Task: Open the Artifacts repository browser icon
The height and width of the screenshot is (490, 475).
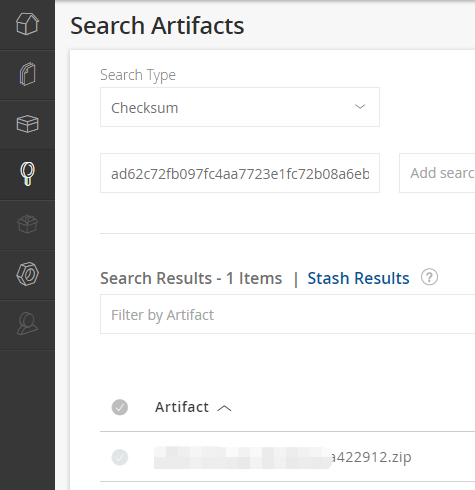Action: click(27, 74)
